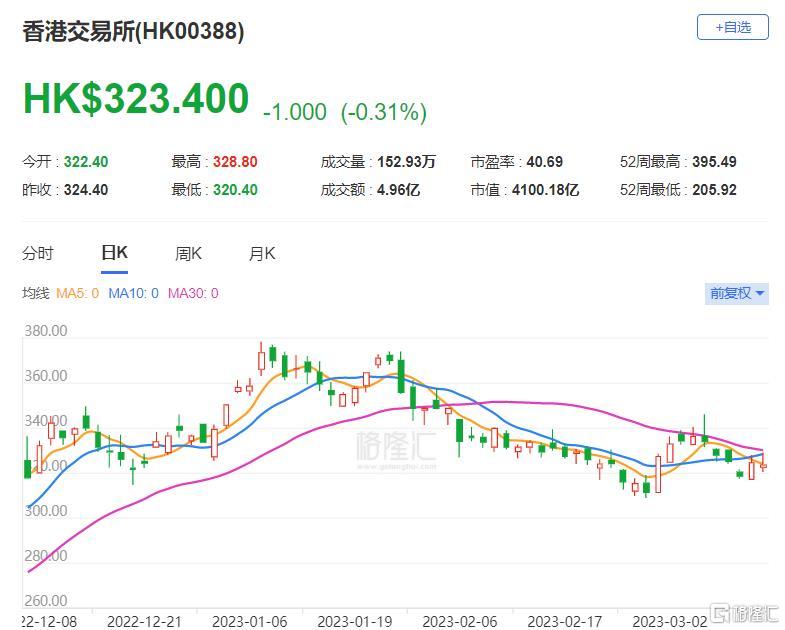The image size is (785, 630).
Task: Click the 成交量 value 152.93万
Action: pyautogui.click(x=406, y=162)
